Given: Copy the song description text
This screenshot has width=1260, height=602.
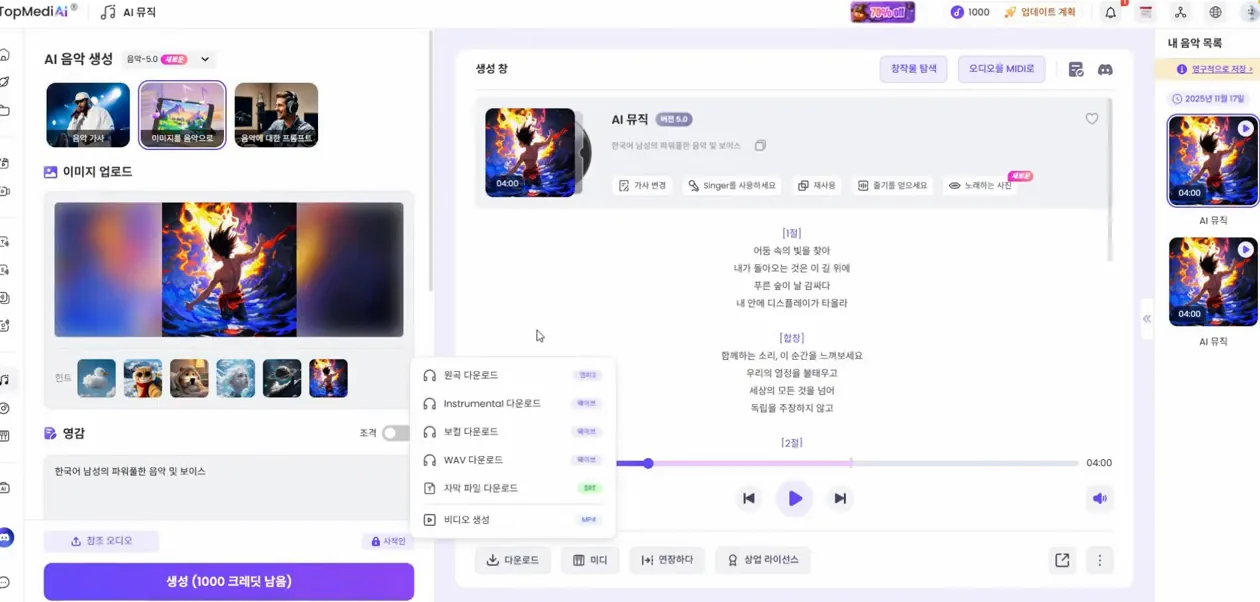Looking at the screenshot, I should 760,146.
